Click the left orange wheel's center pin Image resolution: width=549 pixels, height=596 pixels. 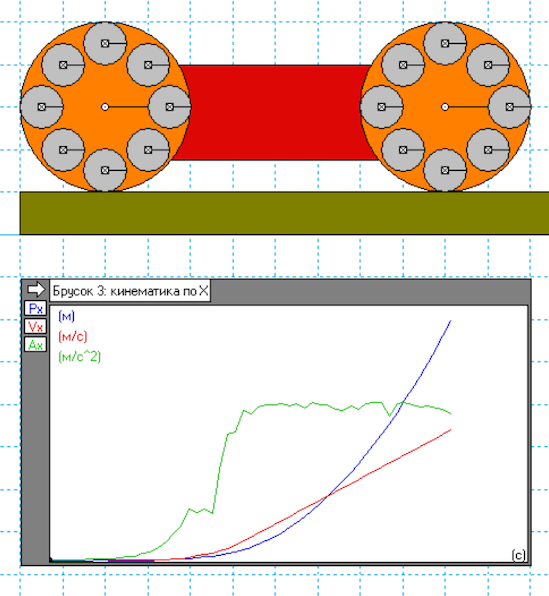pos(105,107)
